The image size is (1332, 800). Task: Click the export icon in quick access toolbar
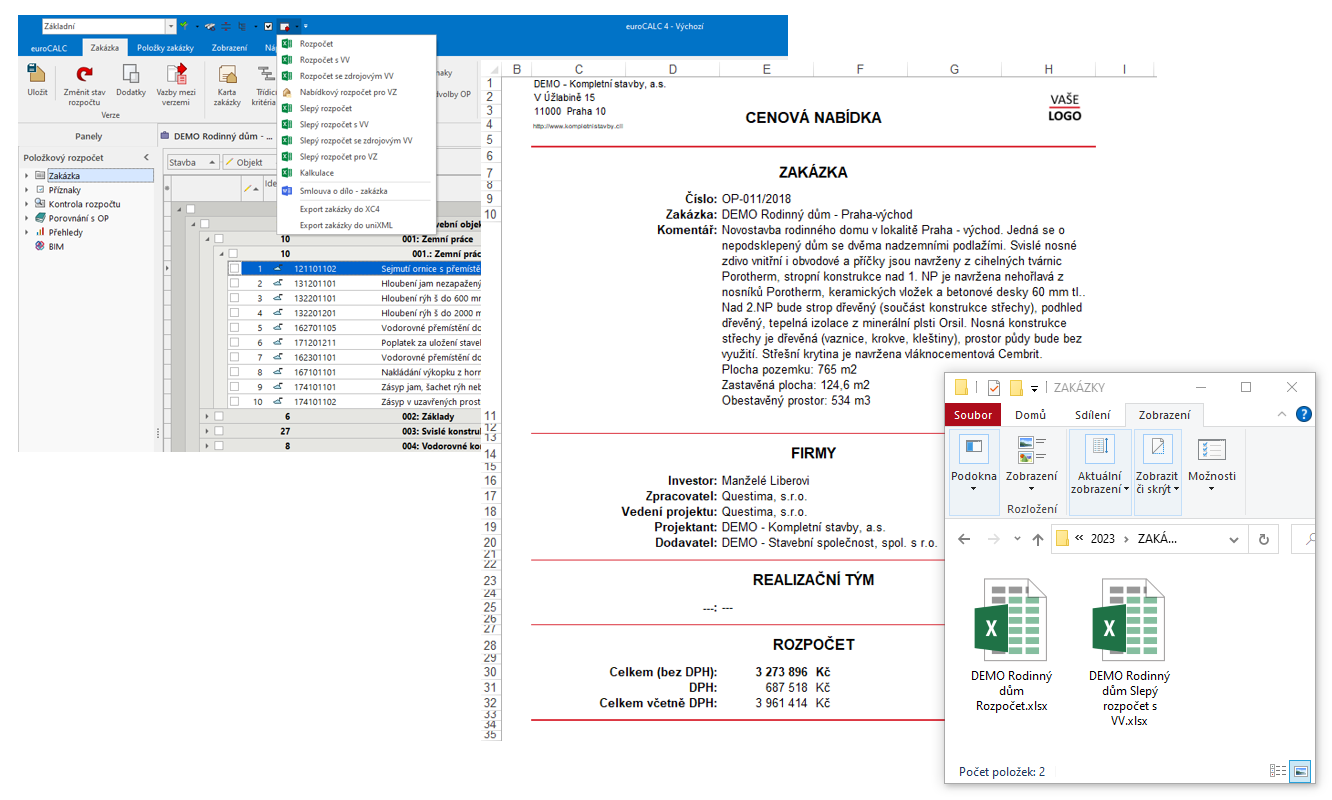tap(286, 26)
